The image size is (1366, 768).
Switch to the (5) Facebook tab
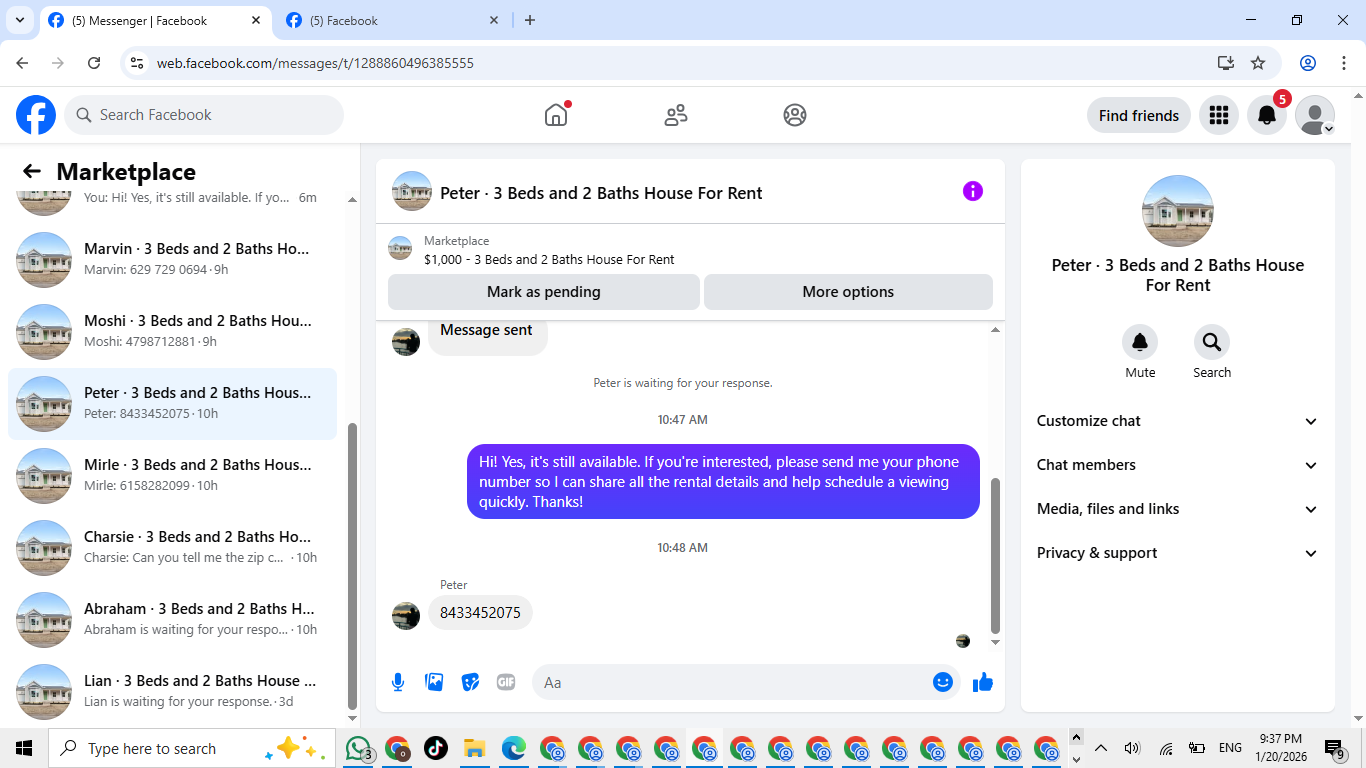pos(393,20)
